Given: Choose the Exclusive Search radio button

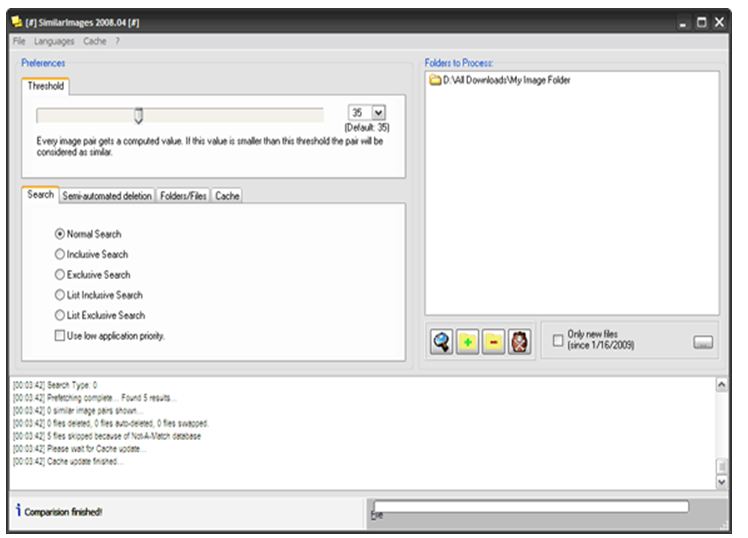Looking at the screenshot, I should pos(60,275).
